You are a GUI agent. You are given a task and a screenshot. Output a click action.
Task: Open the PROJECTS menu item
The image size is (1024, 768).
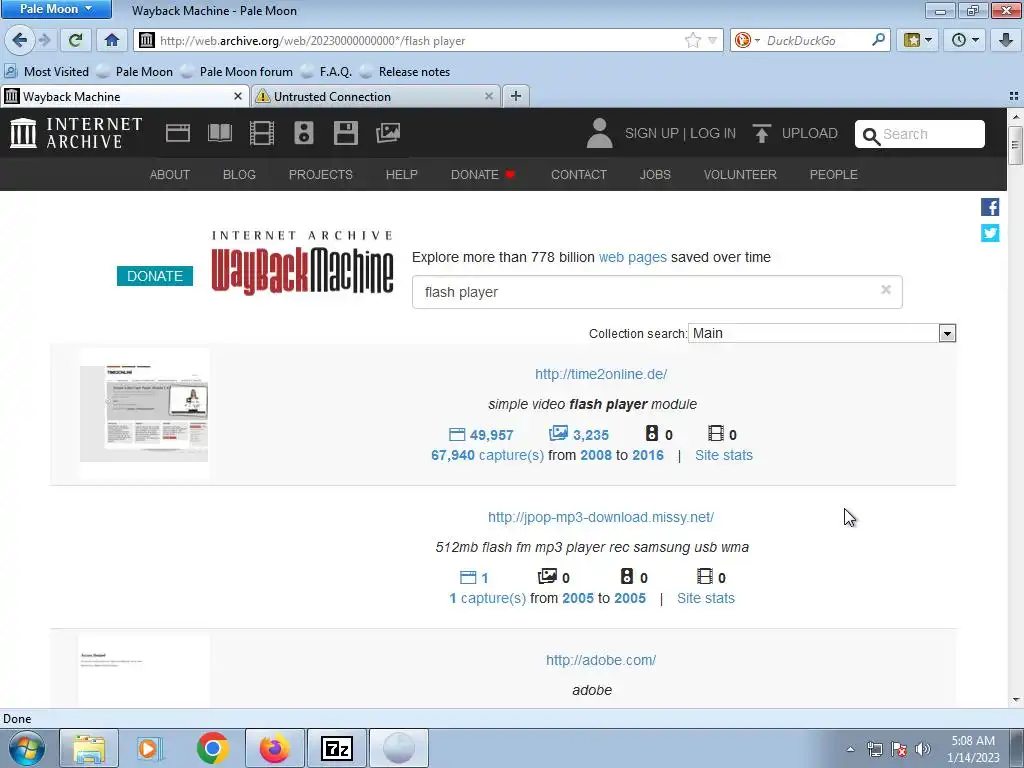click(x=321, y=174)
